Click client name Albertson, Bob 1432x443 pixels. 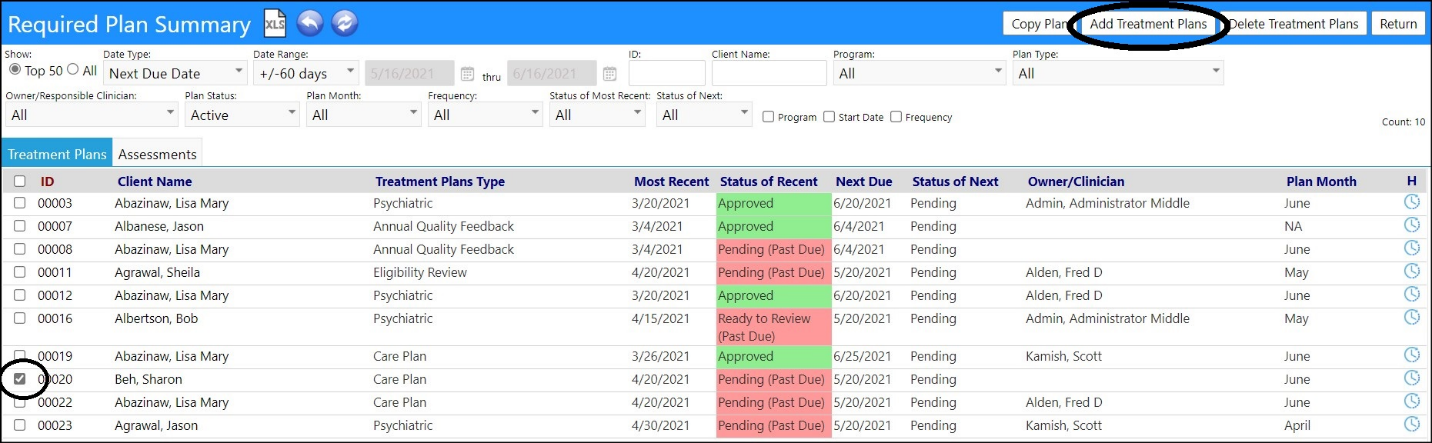coord(155,318)
